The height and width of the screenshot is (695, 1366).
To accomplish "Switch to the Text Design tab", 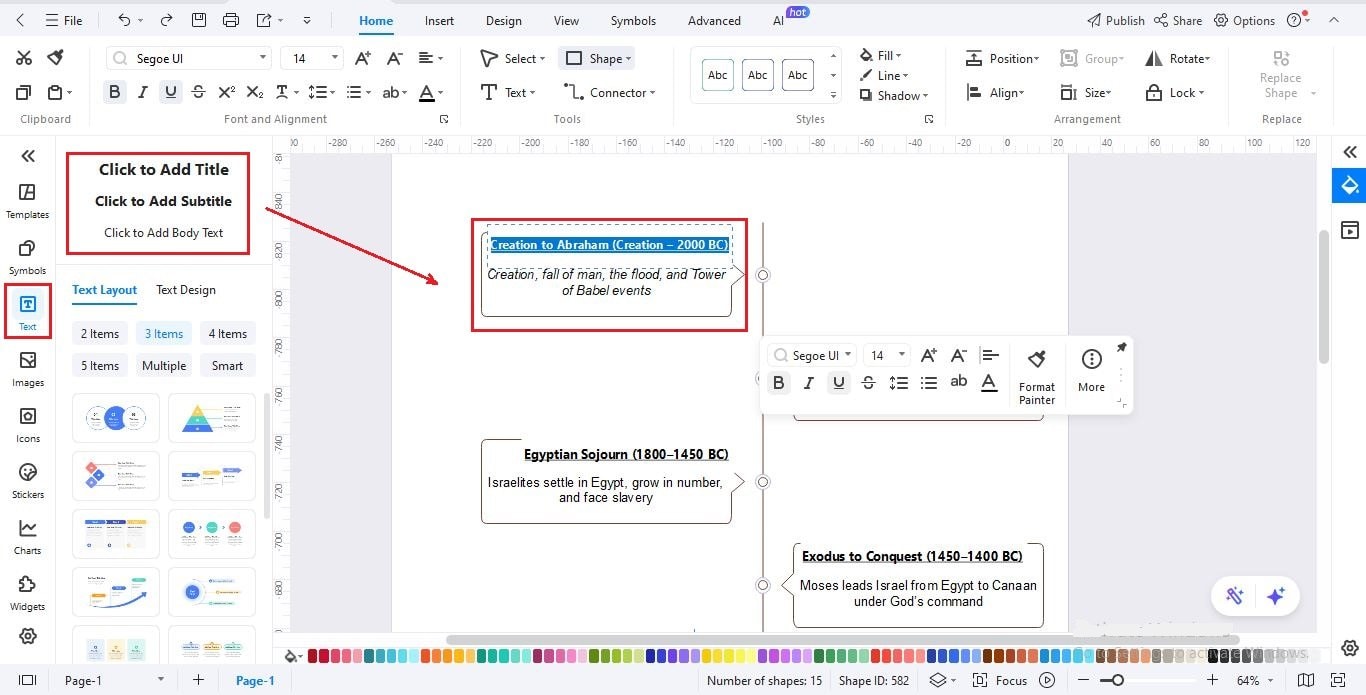I will (185, 290).
